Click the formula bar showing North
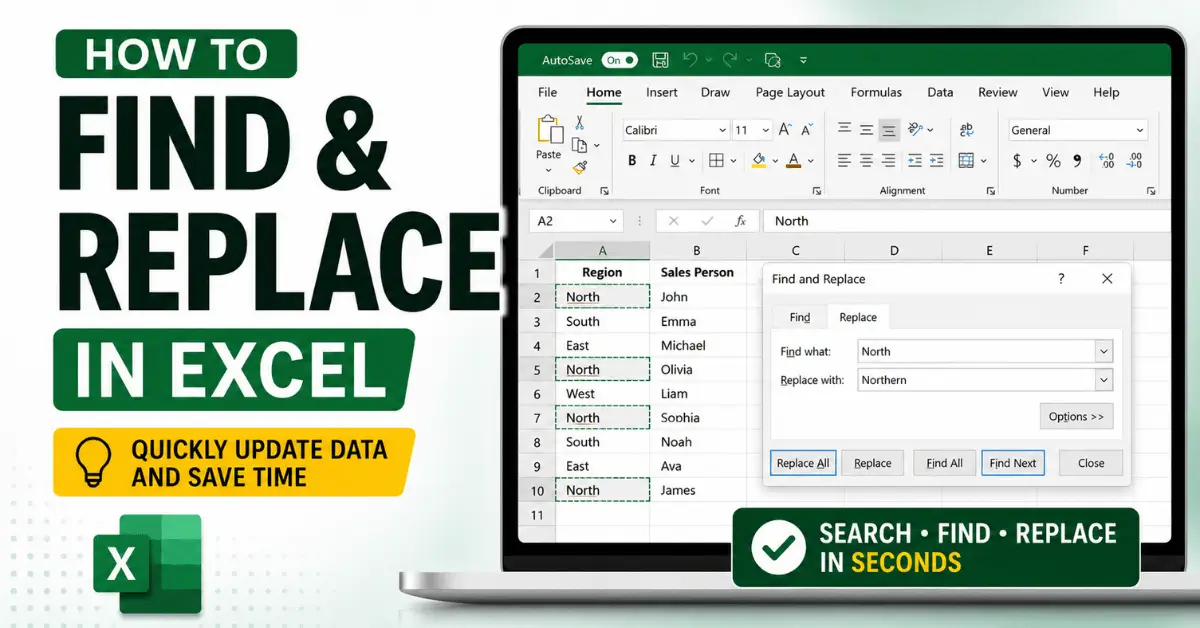 [x=966, y=221]
